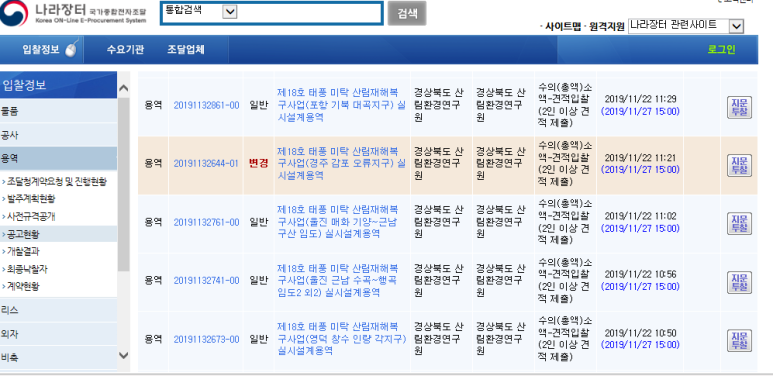Open 사전규격공개 submenu item
Viewport: 773px width, 376px height.
click(x=31, y=216)
